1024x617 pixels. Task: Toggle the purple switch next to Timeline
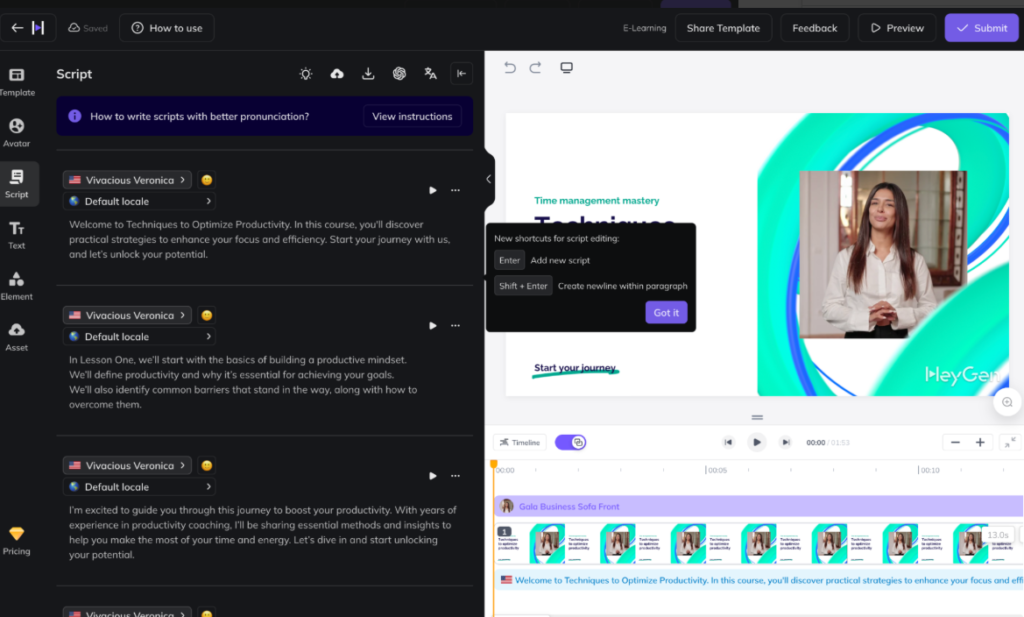point(570,442)
